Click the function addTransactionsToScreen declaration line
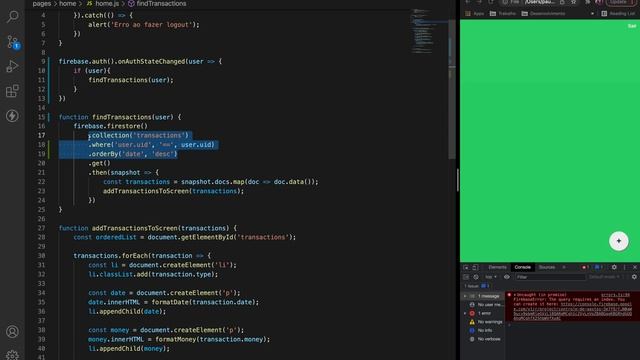This screenshot has height=360, width=640. (148, 228)
